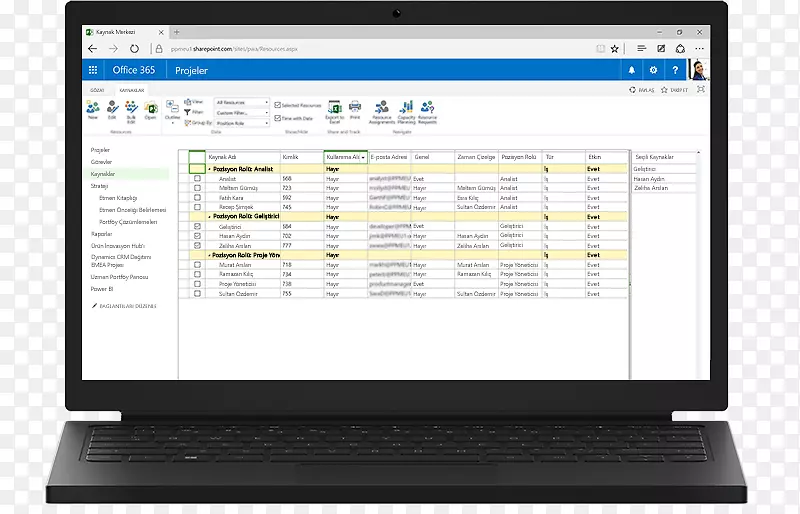Open the user profile picture

[699, 70]
